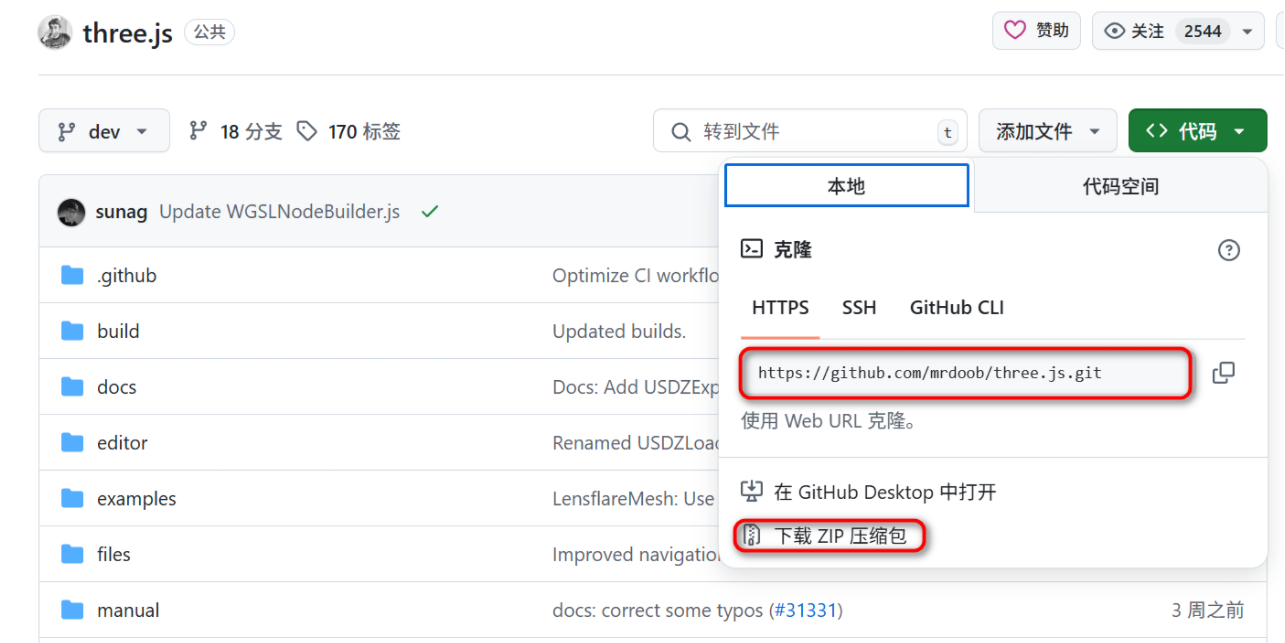Open the Optimize CI workflow commit message
1285x643 pixels.
pos(635,275)
